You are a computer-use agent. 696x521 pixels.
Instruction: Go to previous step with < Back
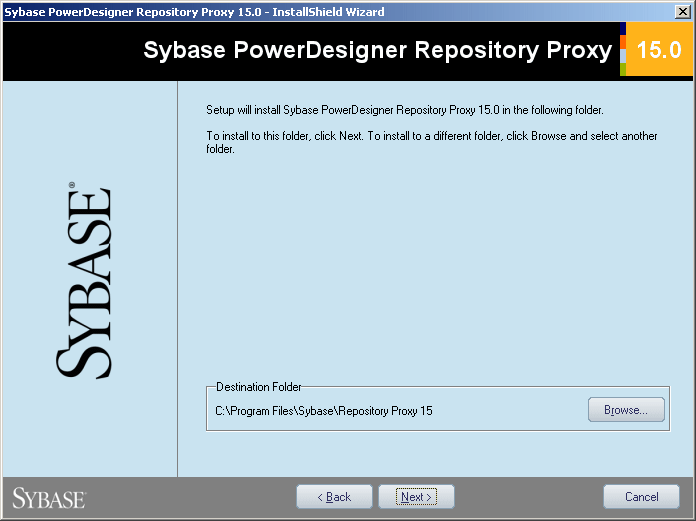tap(334, 497)
